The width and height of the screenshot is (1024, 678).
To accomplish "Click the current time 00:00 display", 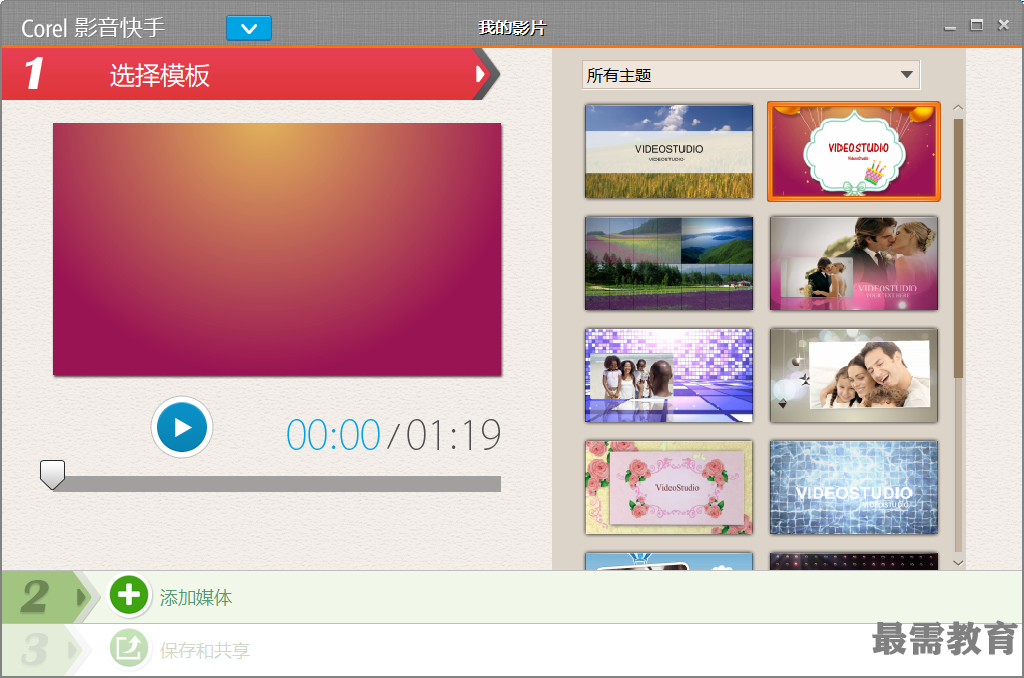I will coord(333,436).
